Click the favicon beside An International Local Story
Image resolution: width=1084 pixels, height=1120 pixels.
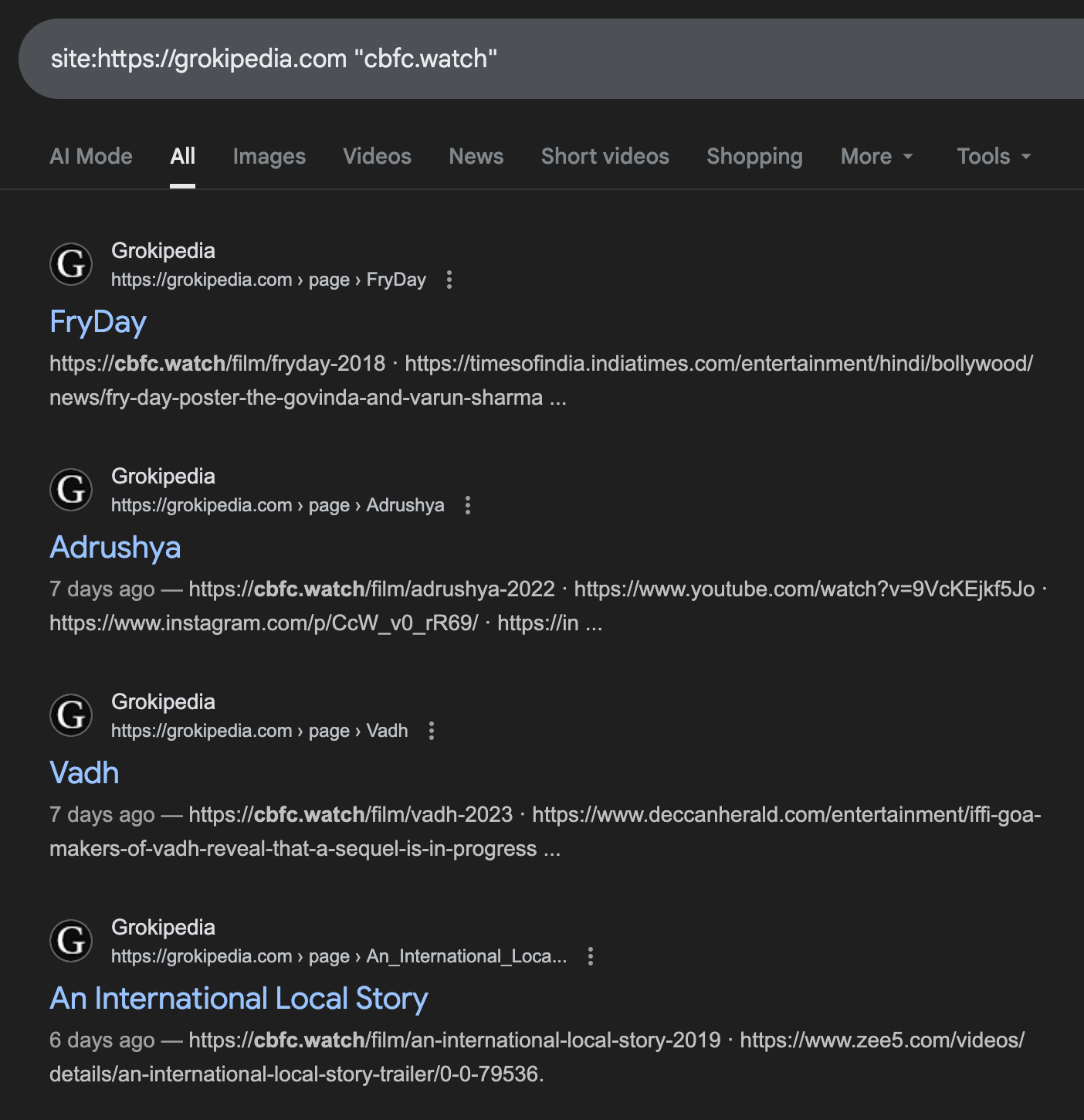click(x=71, y=941)
